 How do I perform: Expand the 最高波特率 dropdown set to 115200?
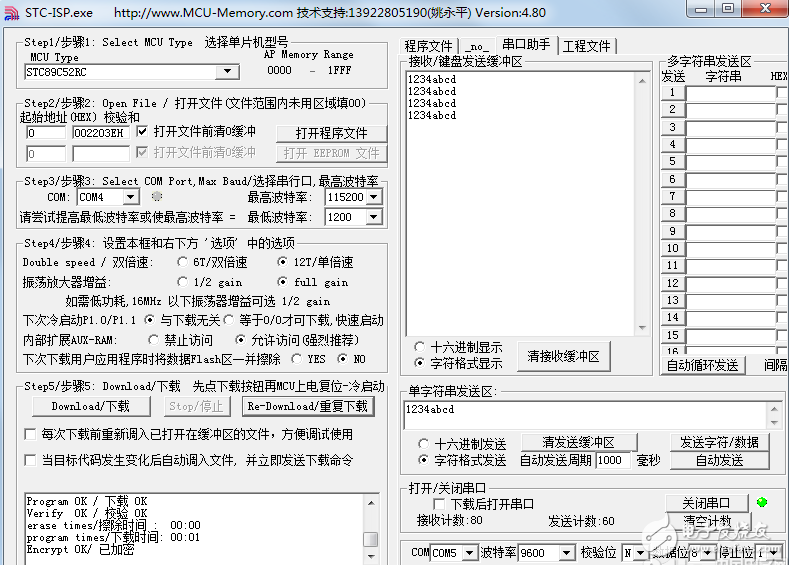[x=373, y=197]
